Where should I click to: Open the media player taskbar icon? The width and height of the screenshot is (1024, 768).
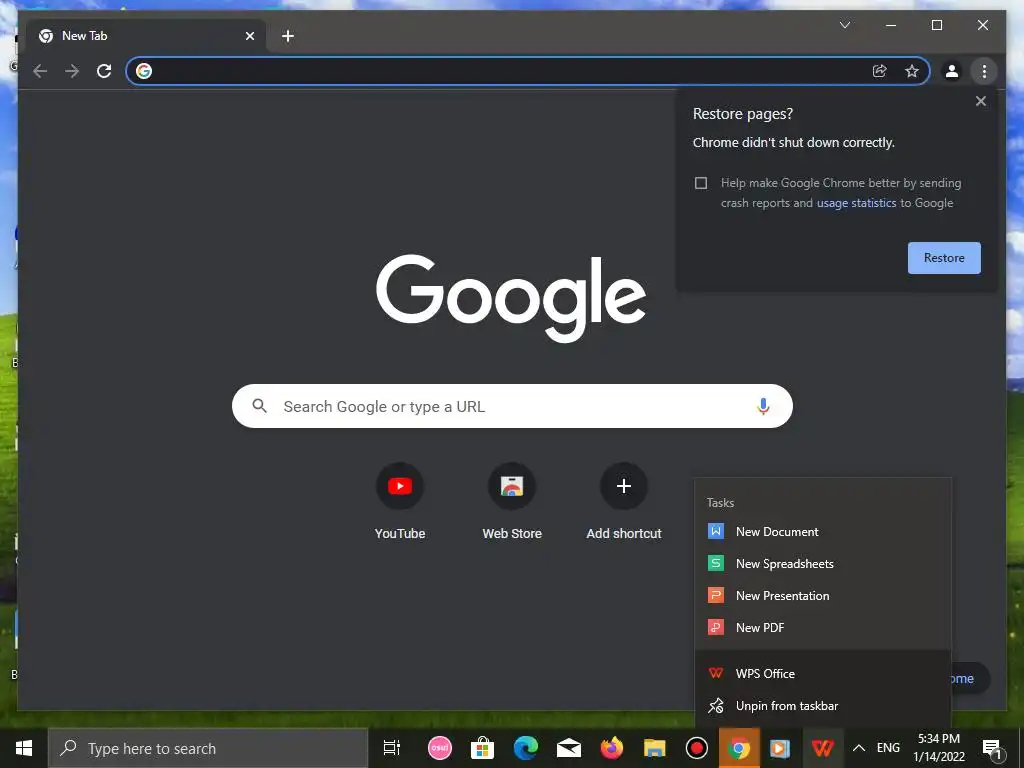tap(779, 748)
